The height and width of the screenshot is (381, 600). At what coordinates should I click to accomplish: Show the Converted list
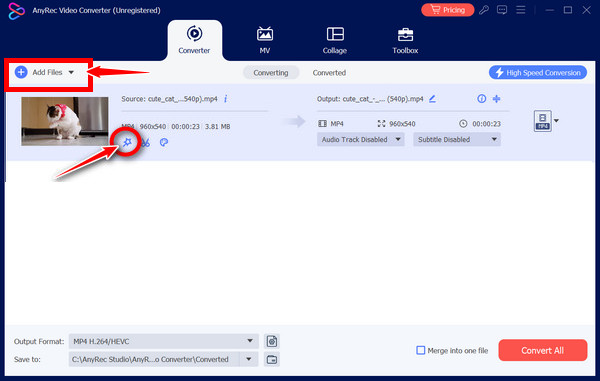pyautogui.click(x=329, y=73)
